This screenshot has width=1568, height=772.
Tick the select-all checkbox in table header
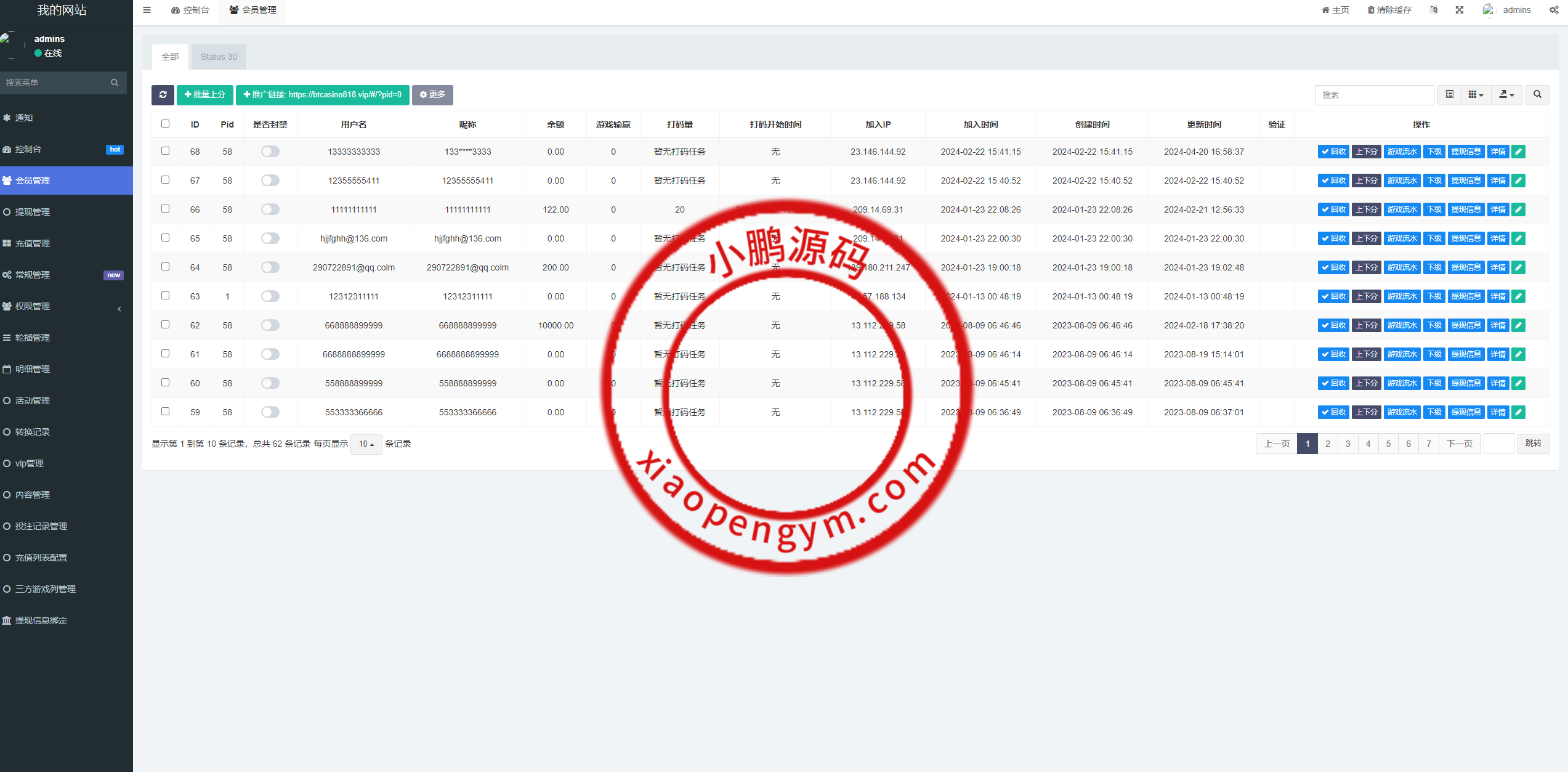(x=165, y=124)
